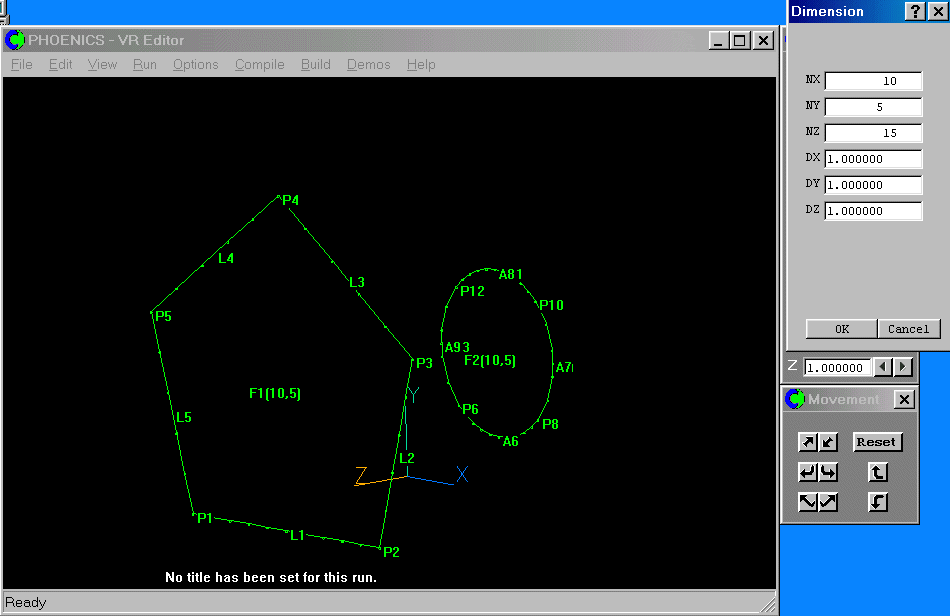Screen dimensions: 950x616
Task: Click the NX input field
Action: click(x=873, y=81)
